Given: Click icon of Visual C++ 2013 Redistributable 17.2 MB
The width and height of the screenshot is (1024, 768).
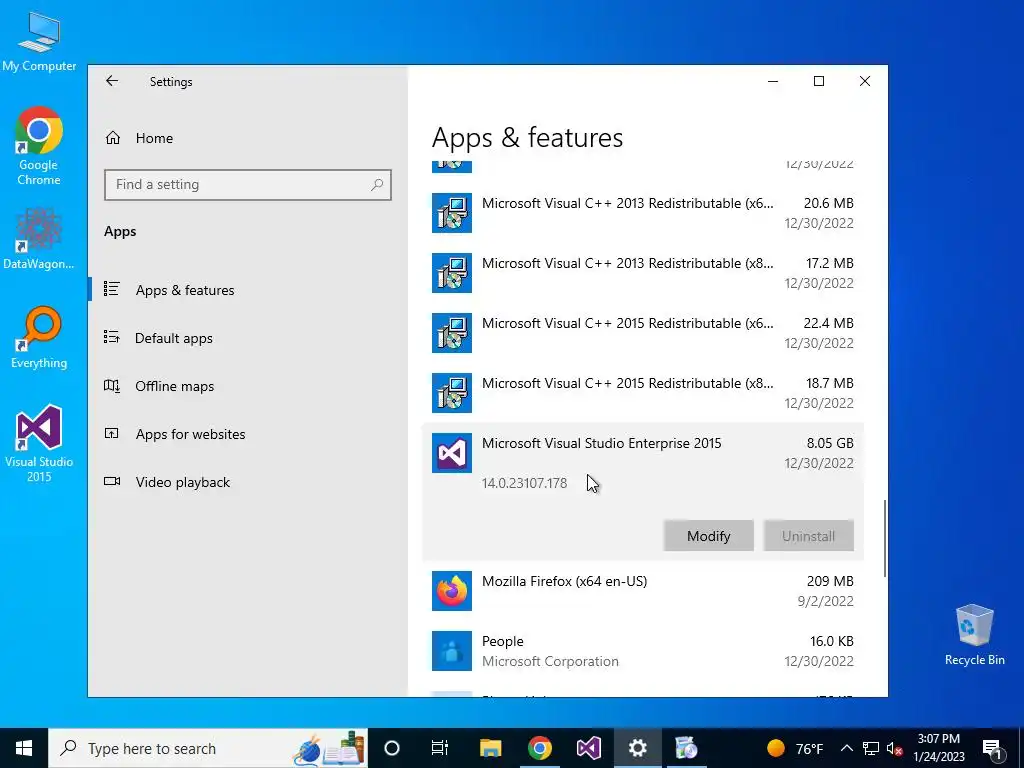Looking at the screenshot, I should pyautogui.click(x=451, y=273).
